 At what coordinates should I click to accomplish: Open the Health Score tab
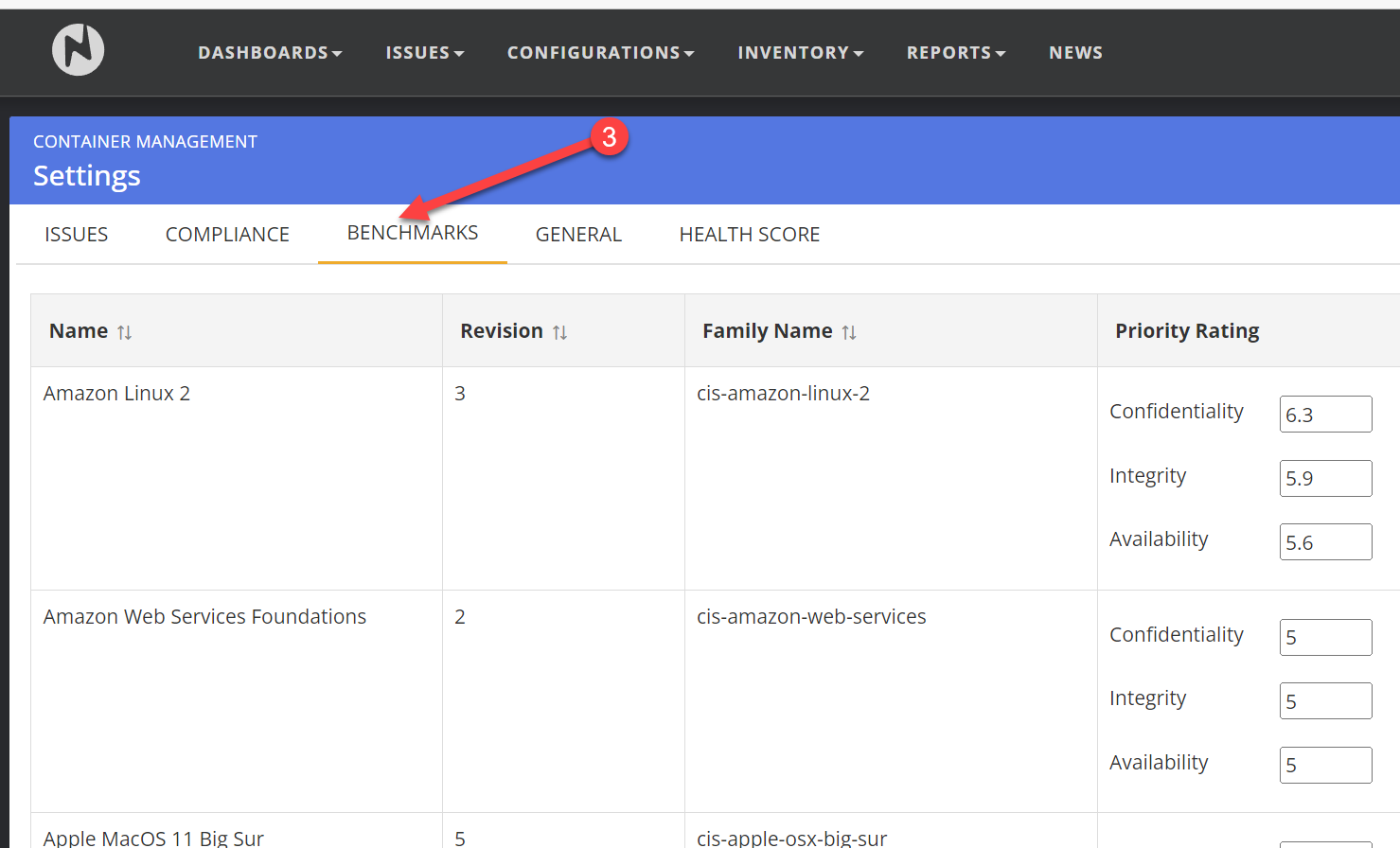pos(749,235)
